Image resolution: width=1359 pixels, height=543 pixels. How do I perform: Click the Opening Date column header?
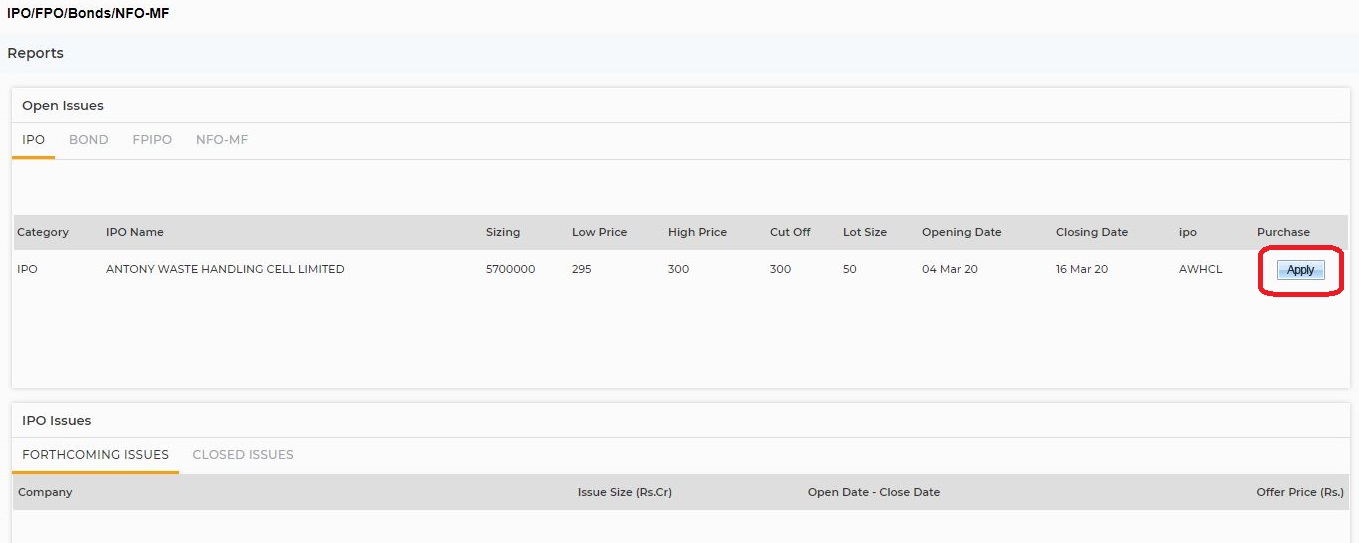pyautogui.click(x=961, y=232)
